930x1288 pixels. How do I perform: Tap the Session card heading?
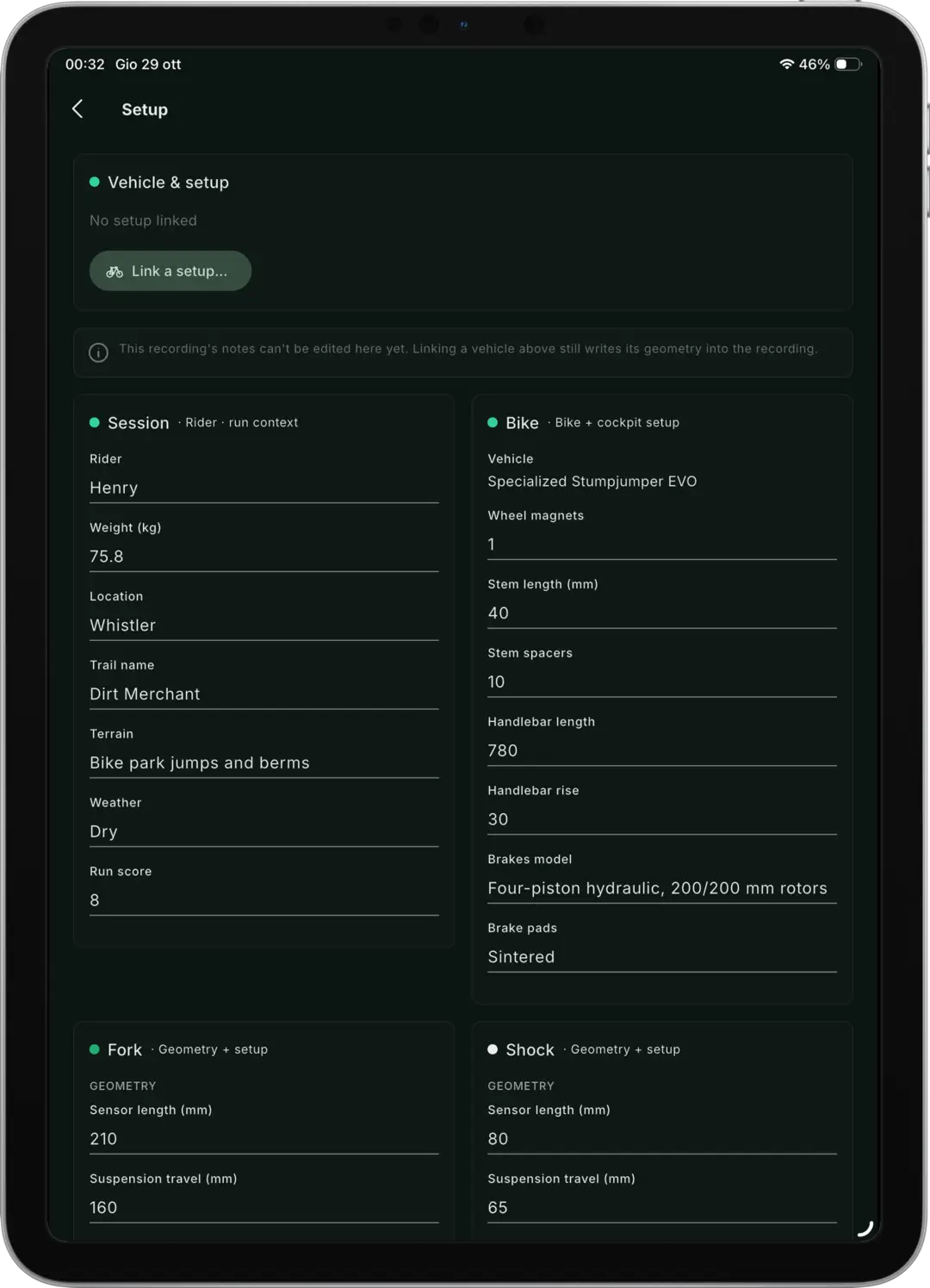pos(139,423)
